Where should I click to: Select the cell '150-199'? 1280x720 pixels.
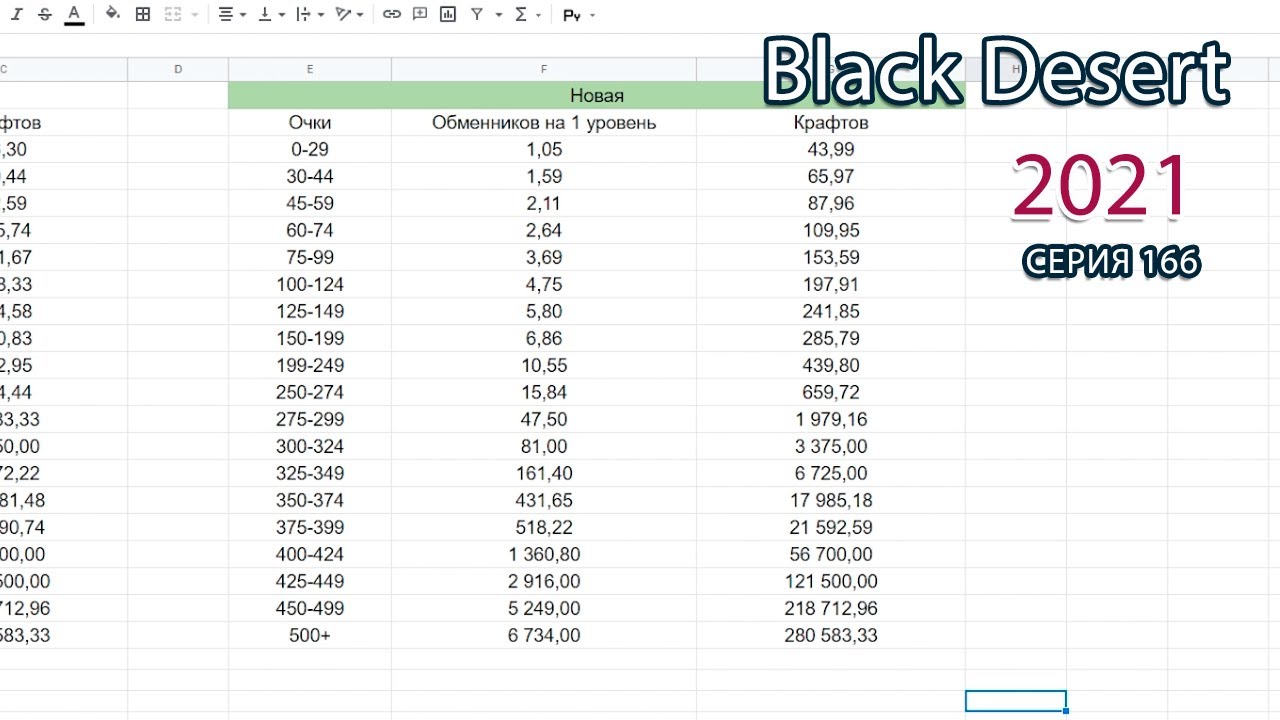[310, 338]
